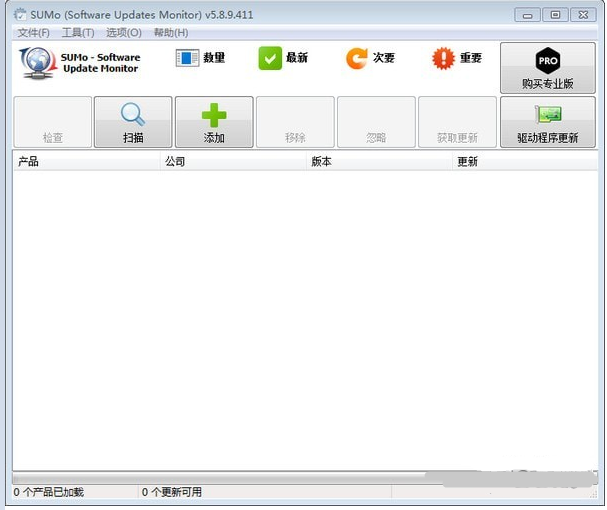Click the SUMo title bar app icon
The image size is (607, 510).
click(20, 15)
